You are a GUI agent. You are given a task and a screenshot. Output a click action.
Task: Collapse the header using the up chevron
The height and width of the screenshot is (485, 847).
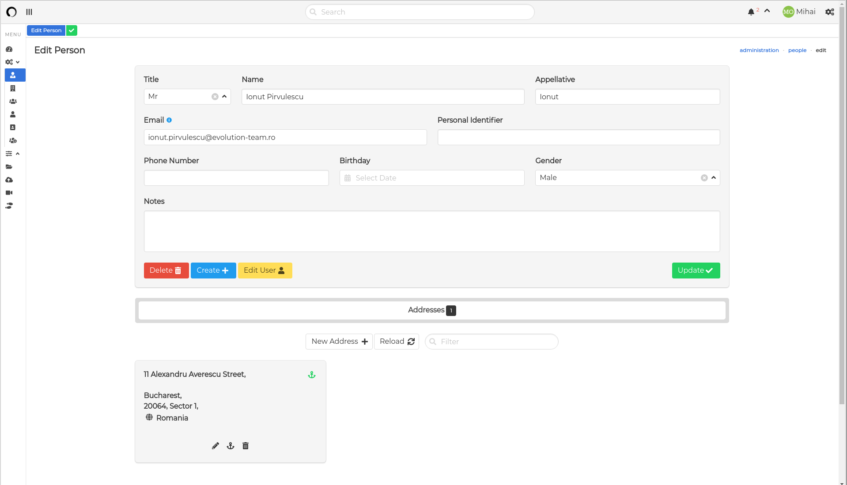767,11
